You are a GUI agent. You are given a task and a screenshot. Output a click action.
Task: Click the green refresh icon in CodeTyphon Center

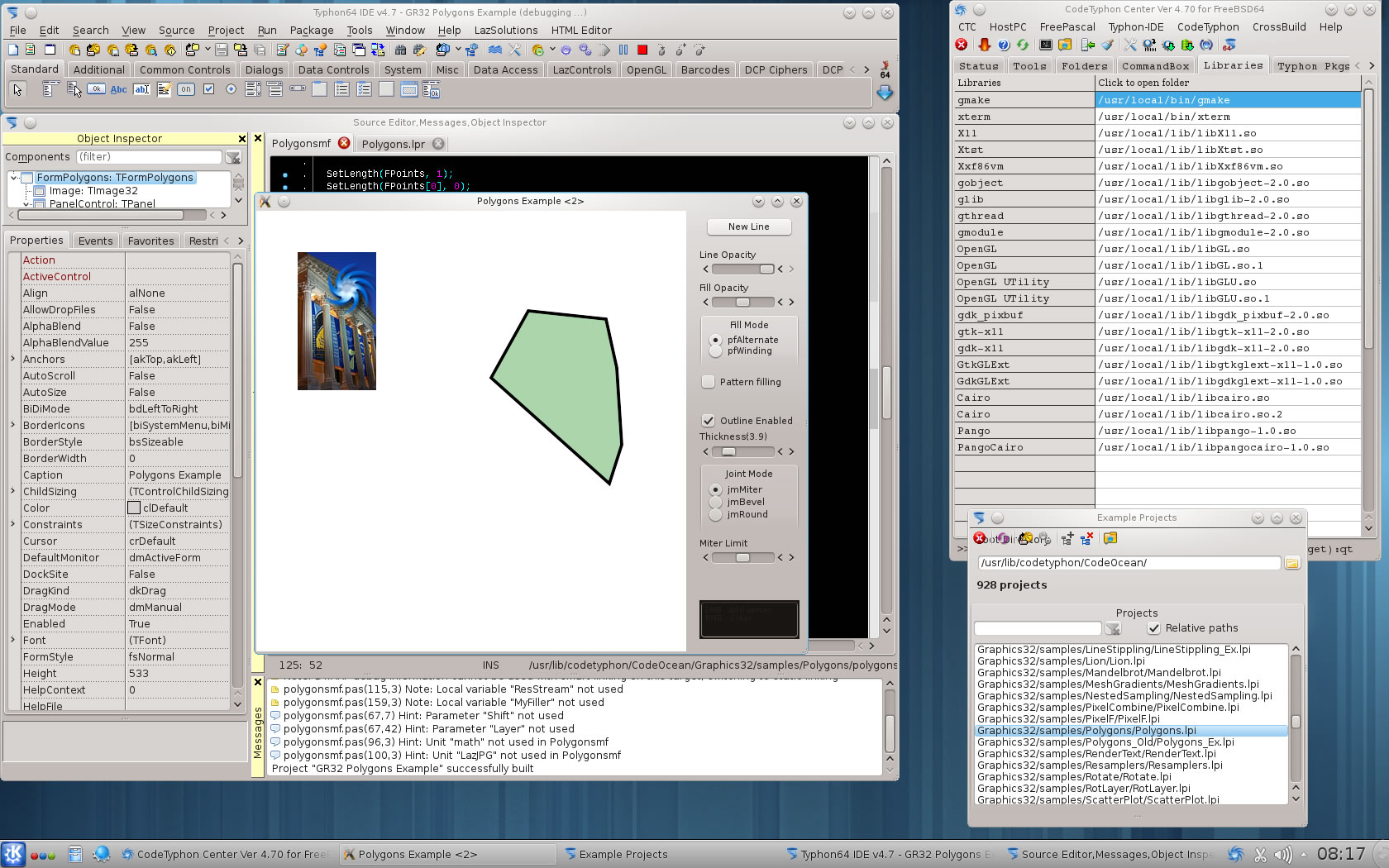pyautogui.click(x=1024, y=45)
